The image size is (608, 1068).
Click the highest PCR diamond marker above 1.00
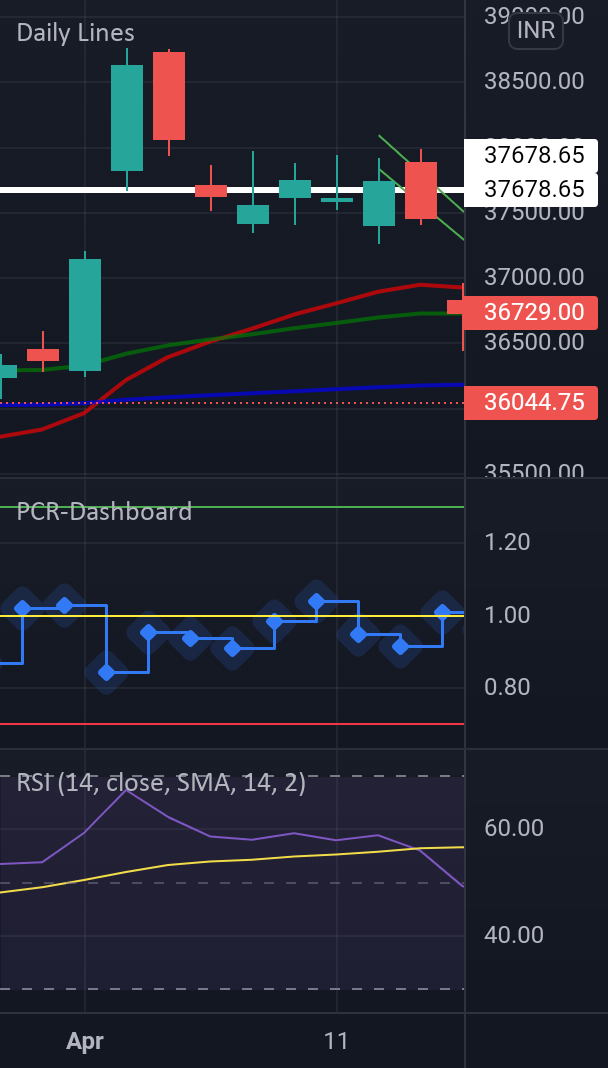coord(316,601)
